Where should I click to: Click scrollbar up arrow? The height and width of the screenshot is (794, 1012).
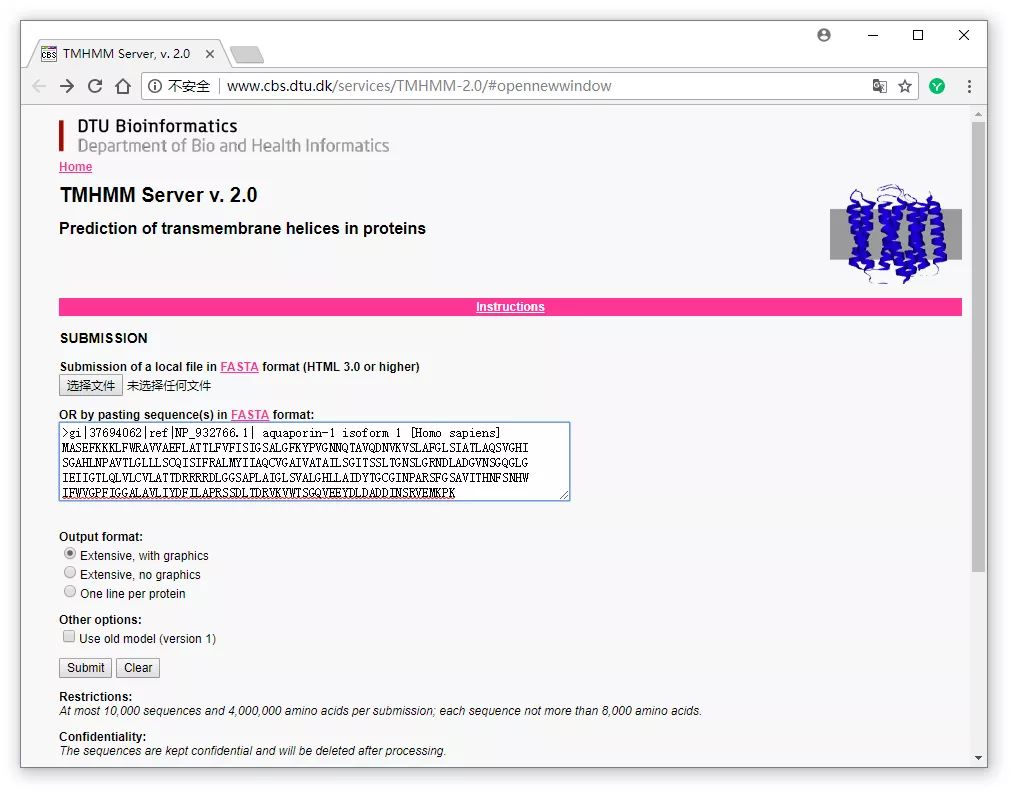tap(978, 114)
